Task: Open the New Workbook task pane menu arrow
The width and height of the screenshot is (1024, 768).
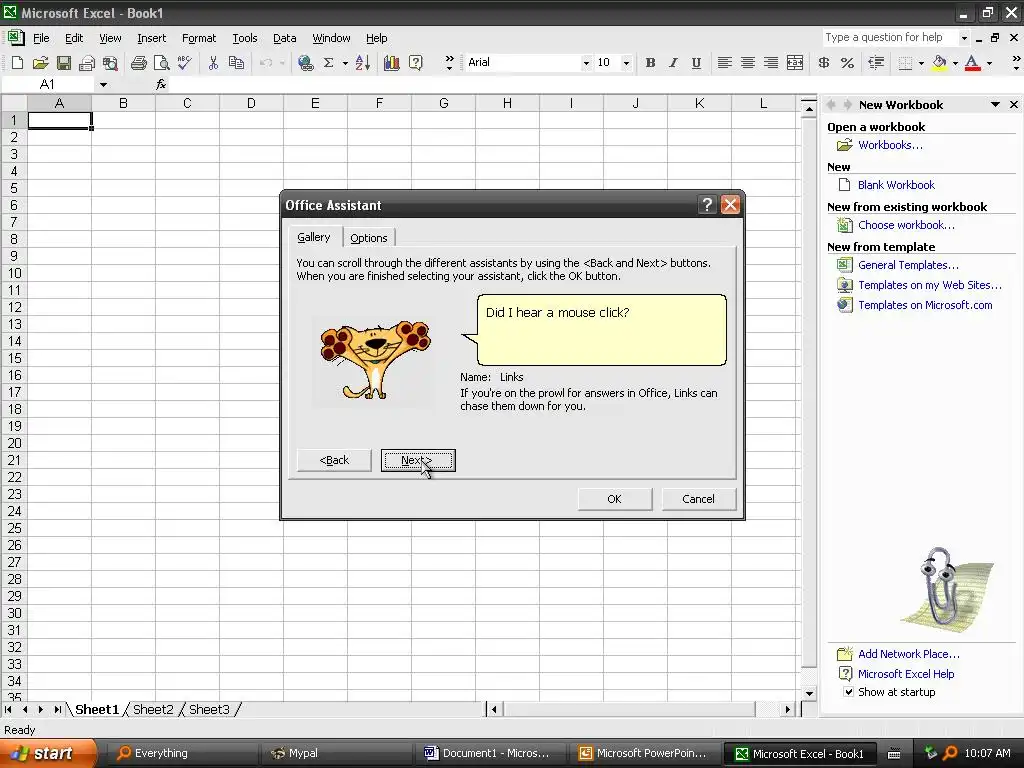Action: [x=995, y=104]
